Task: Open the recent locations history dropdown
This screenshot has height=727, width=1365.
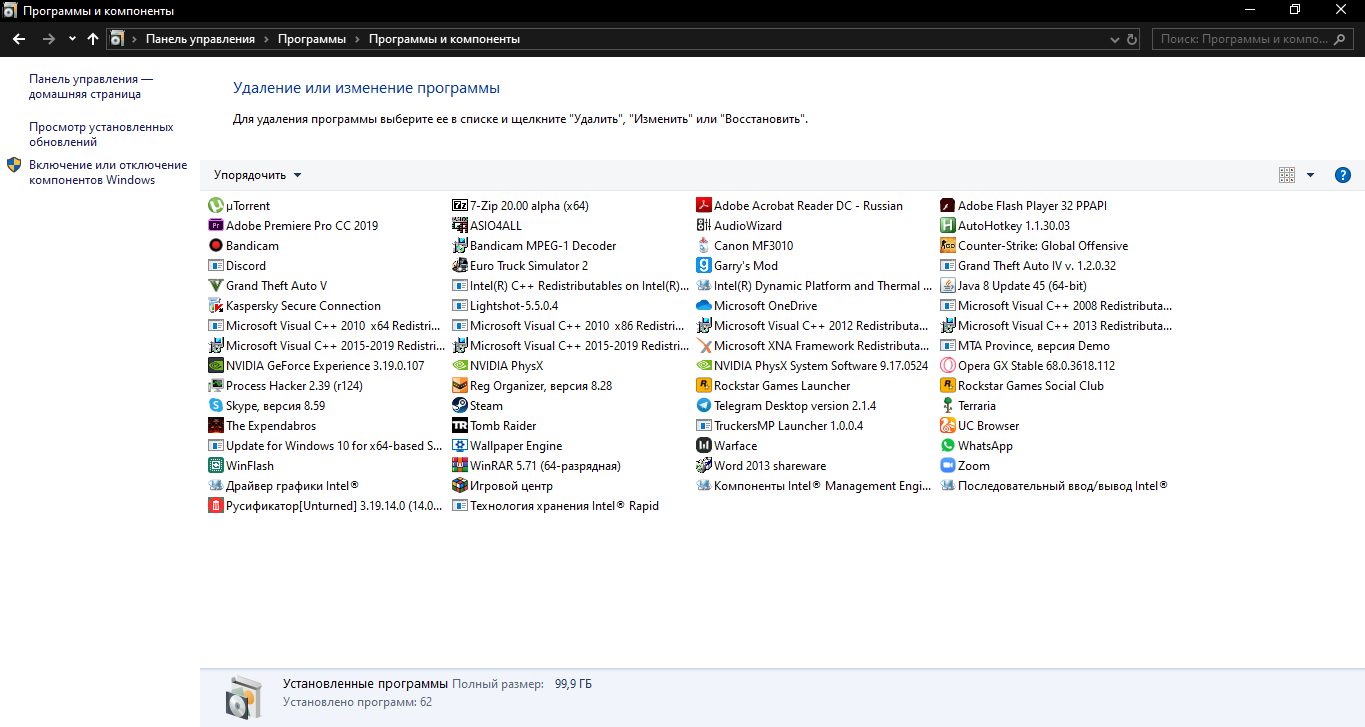Action: pyautogui.click(x=72, y=39)
